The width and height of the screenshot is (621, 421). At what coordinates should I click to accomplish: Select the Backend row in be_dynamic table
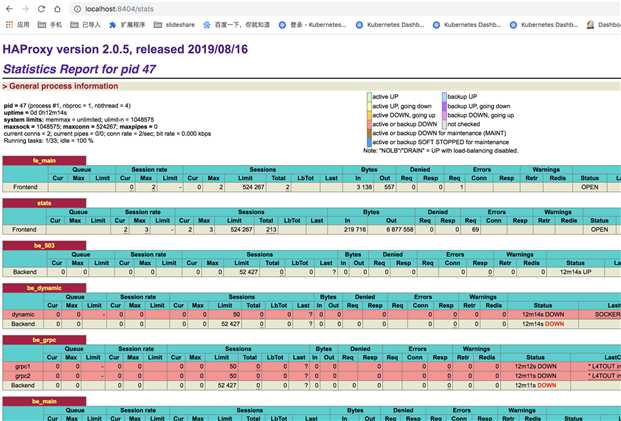point(312,324)
